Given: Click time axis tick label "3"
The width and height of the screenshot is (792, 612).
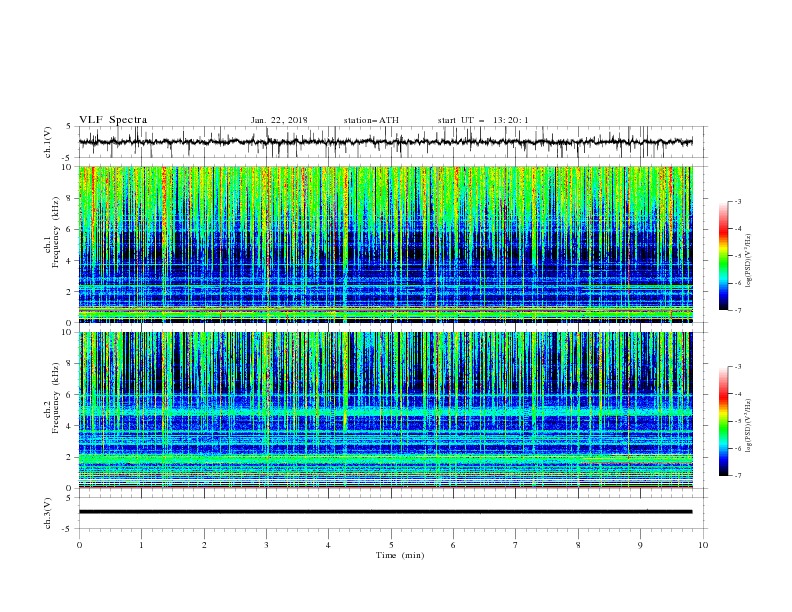Looking at the screenshot, I should [266, 545].
